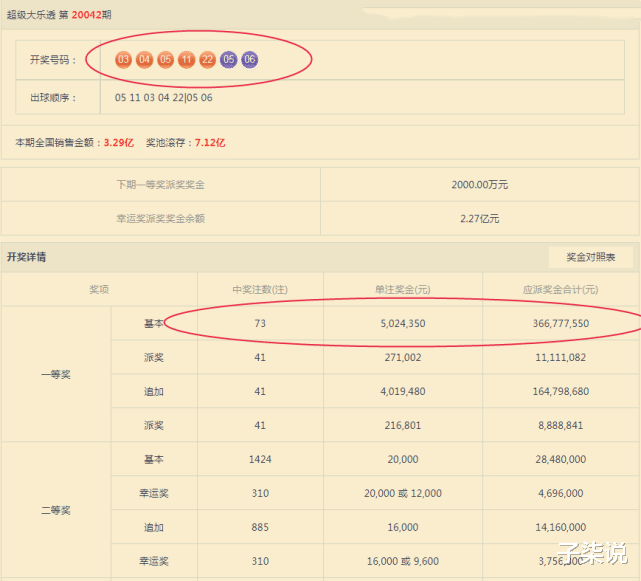Click the orange ball numbered 11
Viewport: 641px width, 581px height.
tap(186, 60)
